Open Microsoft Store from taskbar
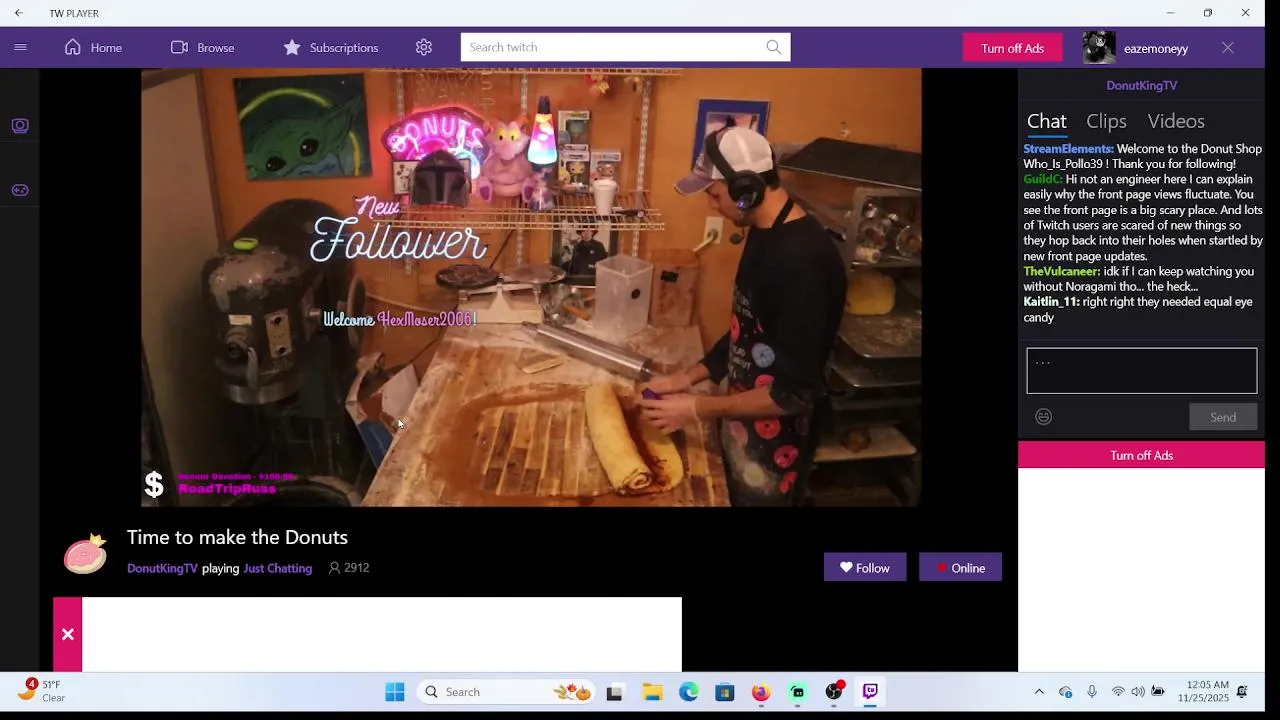 point(725,692)
